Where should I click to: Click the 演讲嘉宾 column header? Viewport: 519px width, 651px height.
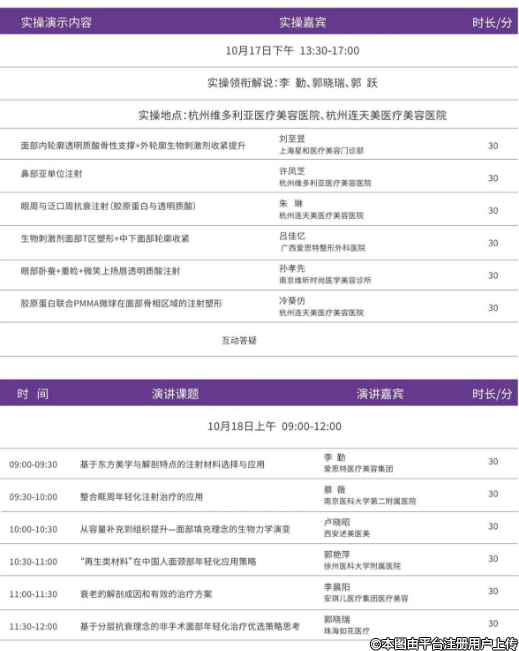tap(380, 394)
